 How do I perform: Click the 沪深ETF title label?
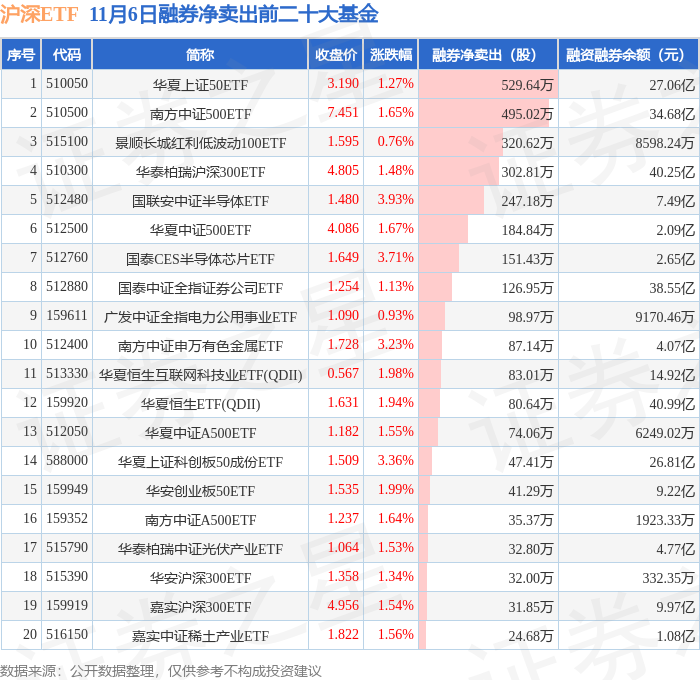point(39,14)
